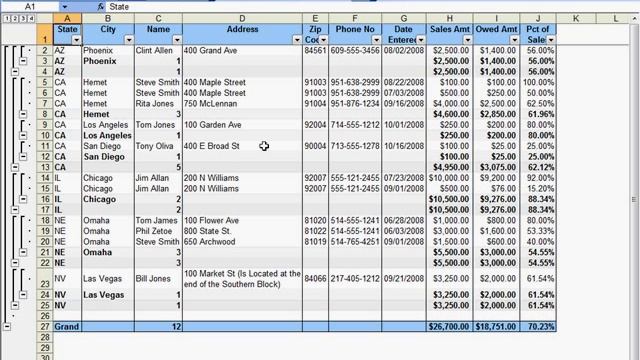Collapse the CA state group at row 13

coord(15,167)
